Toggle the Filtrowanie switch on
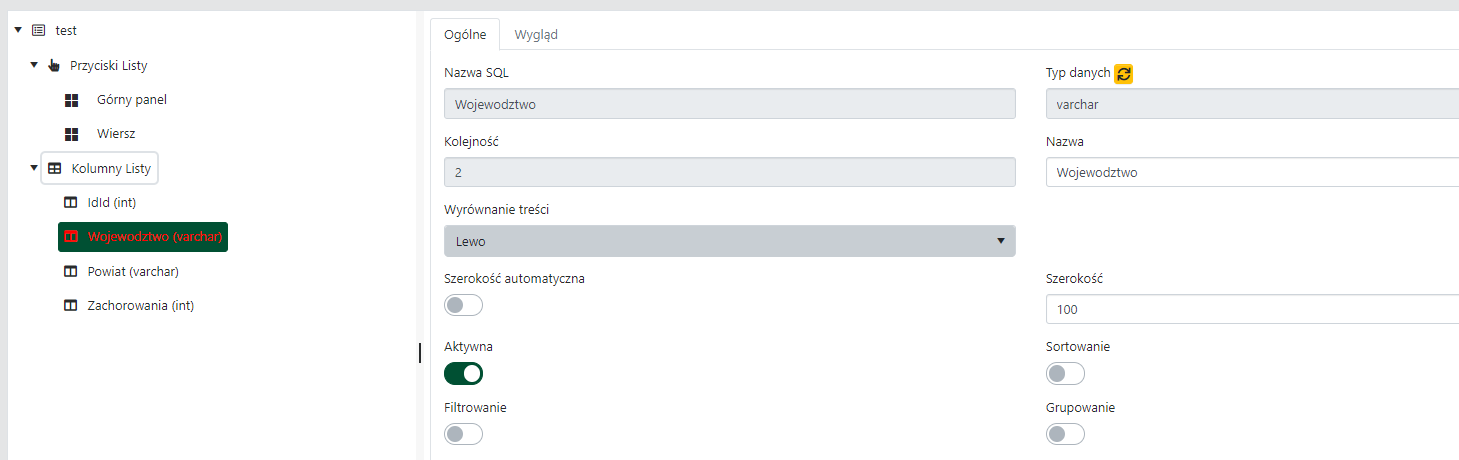 [x=463, y=434]
